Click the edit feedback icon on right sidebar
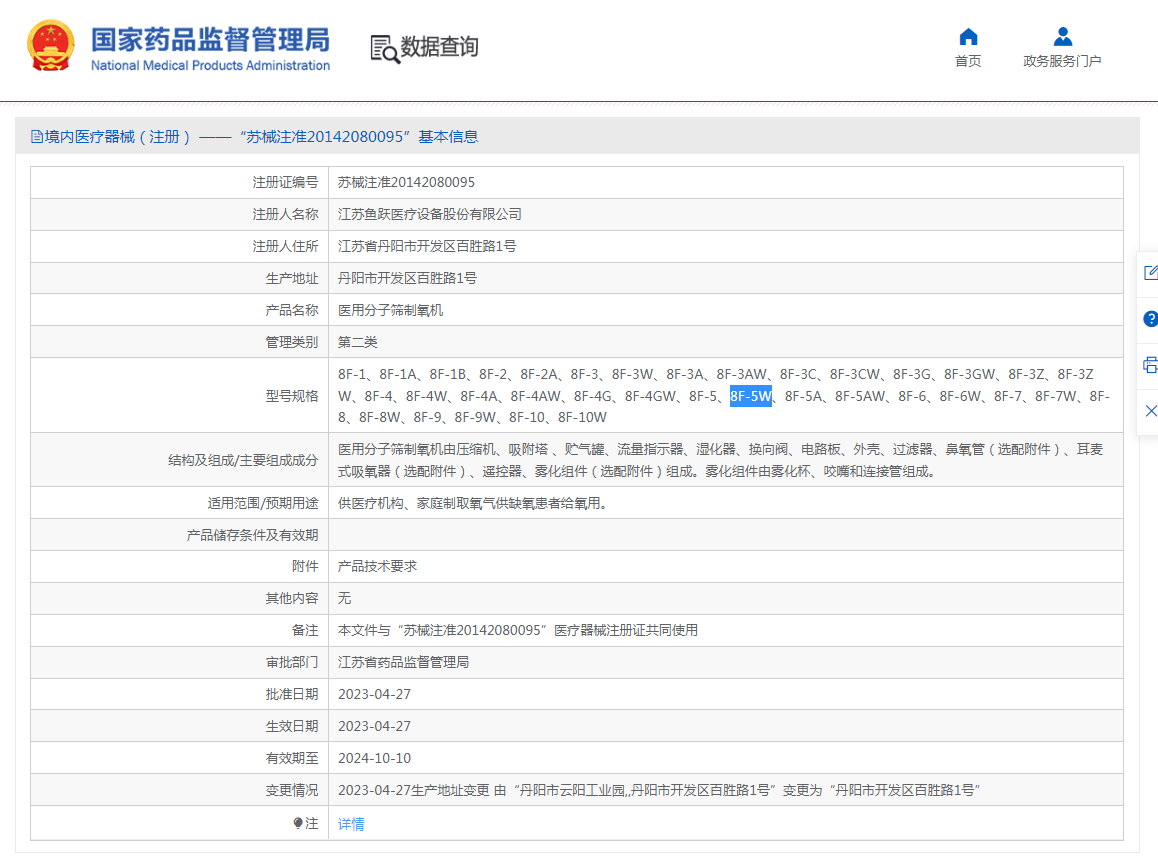The height and width of the screenshot is (866, 1158). pos(1150,272)
